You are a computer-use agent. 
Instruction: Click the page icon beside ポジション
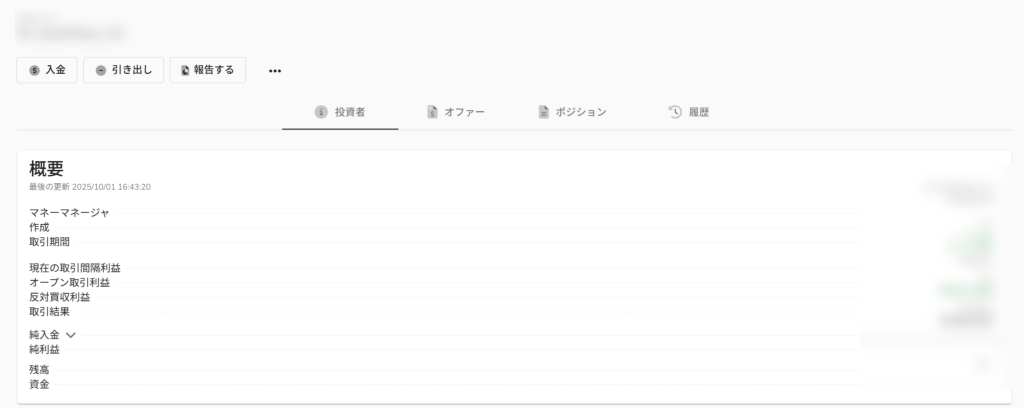[x=543, y=112]
